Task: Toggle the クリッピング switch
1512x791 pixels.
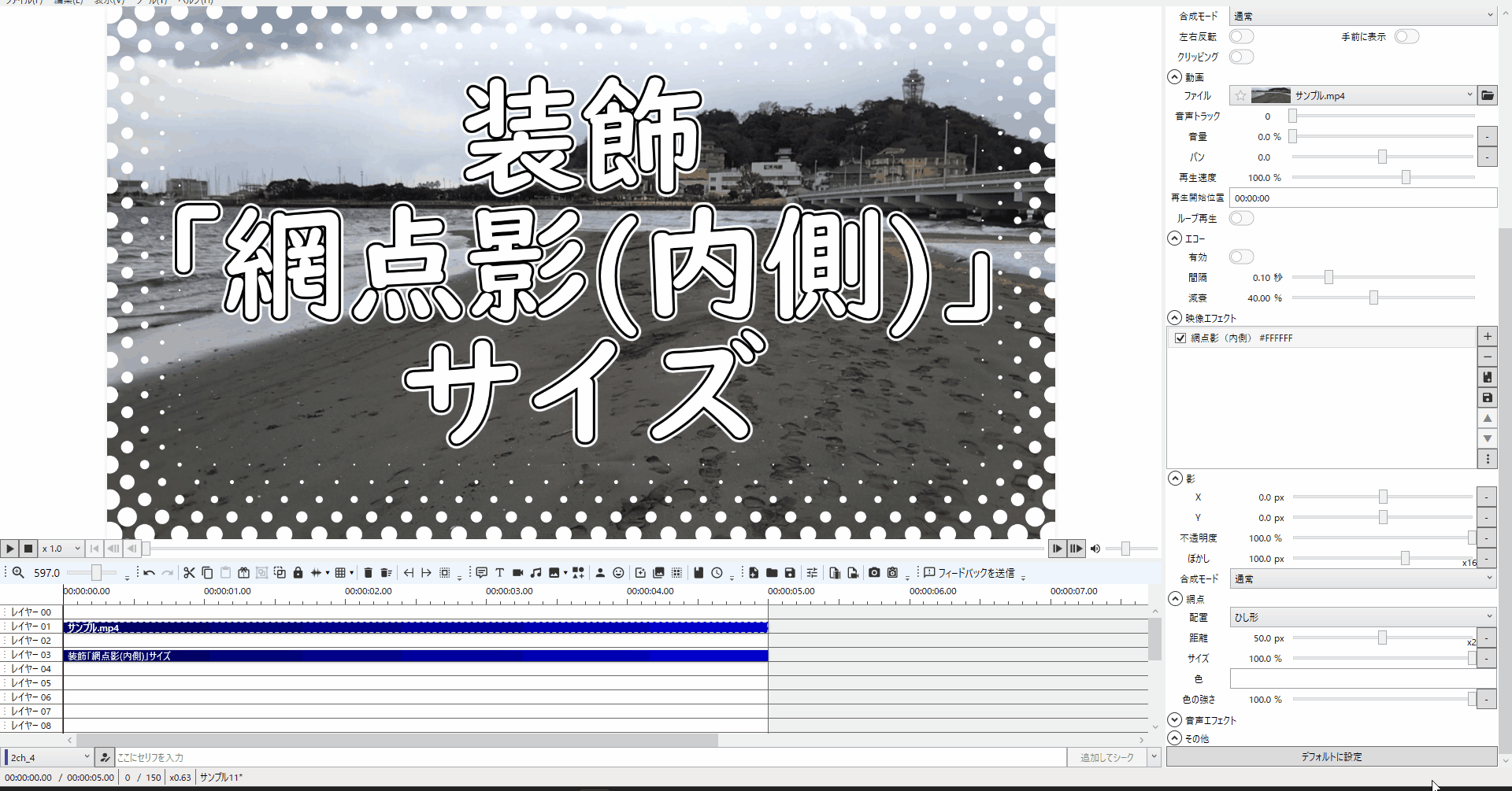Action: (1241, 57)
